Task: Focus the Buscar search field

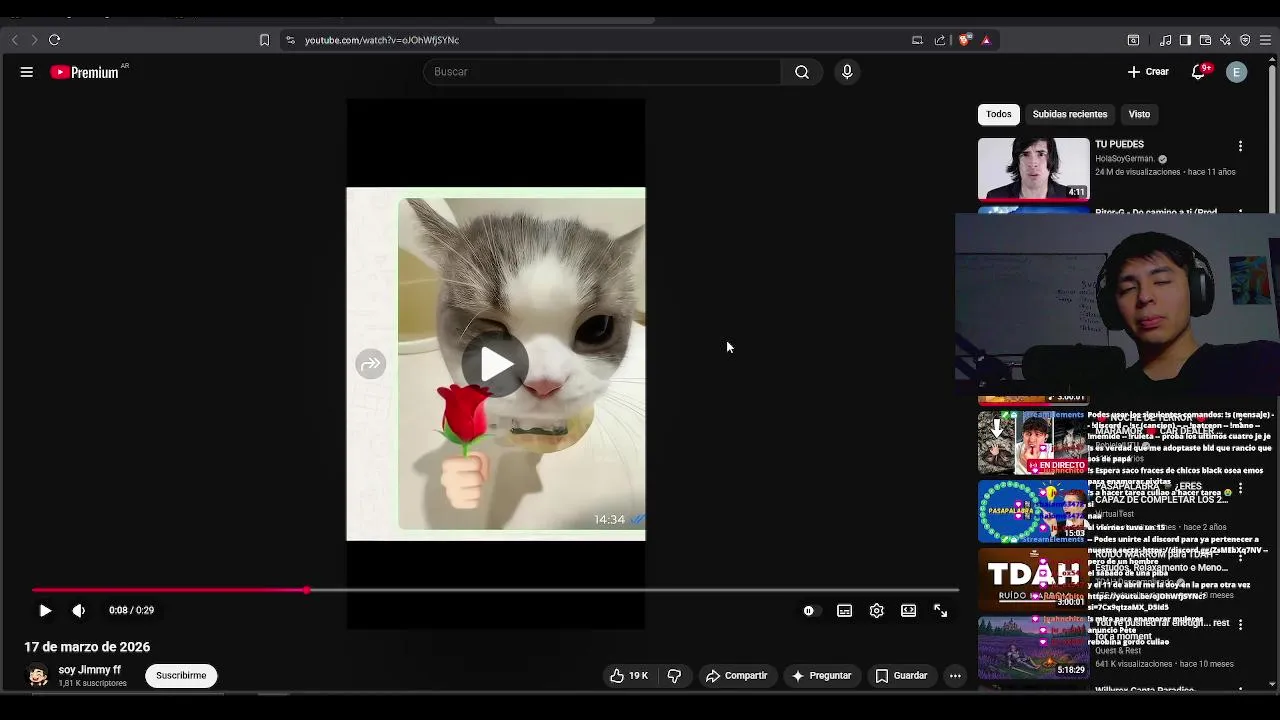Action: click(602, 72)
